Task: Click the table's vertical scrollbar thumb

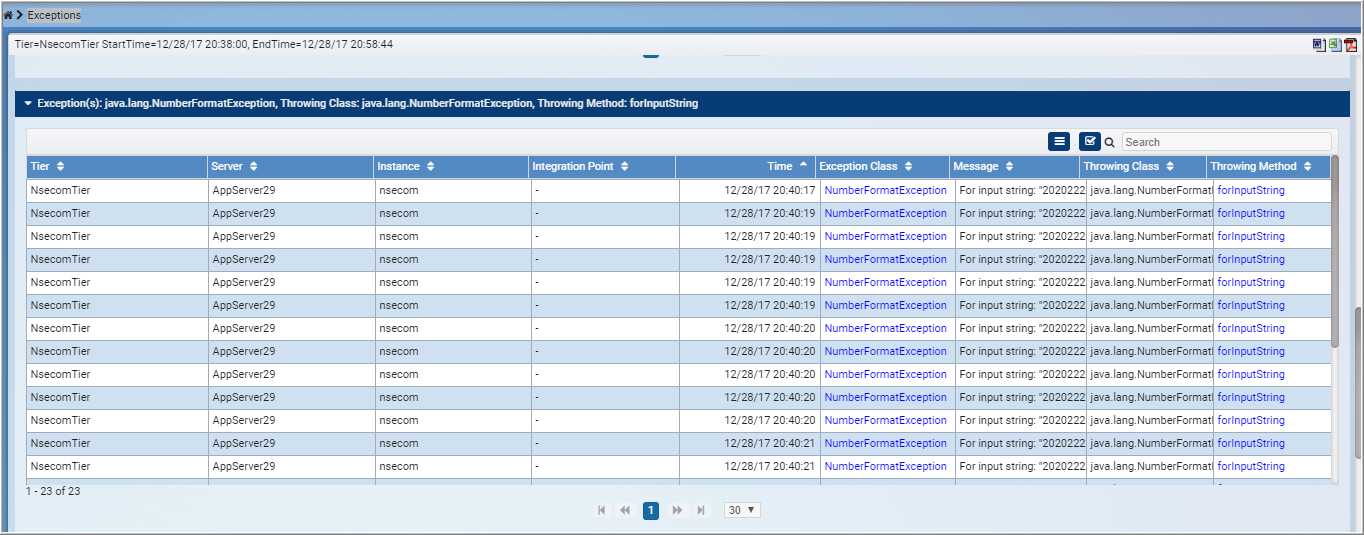Action: click(1335, 250)
